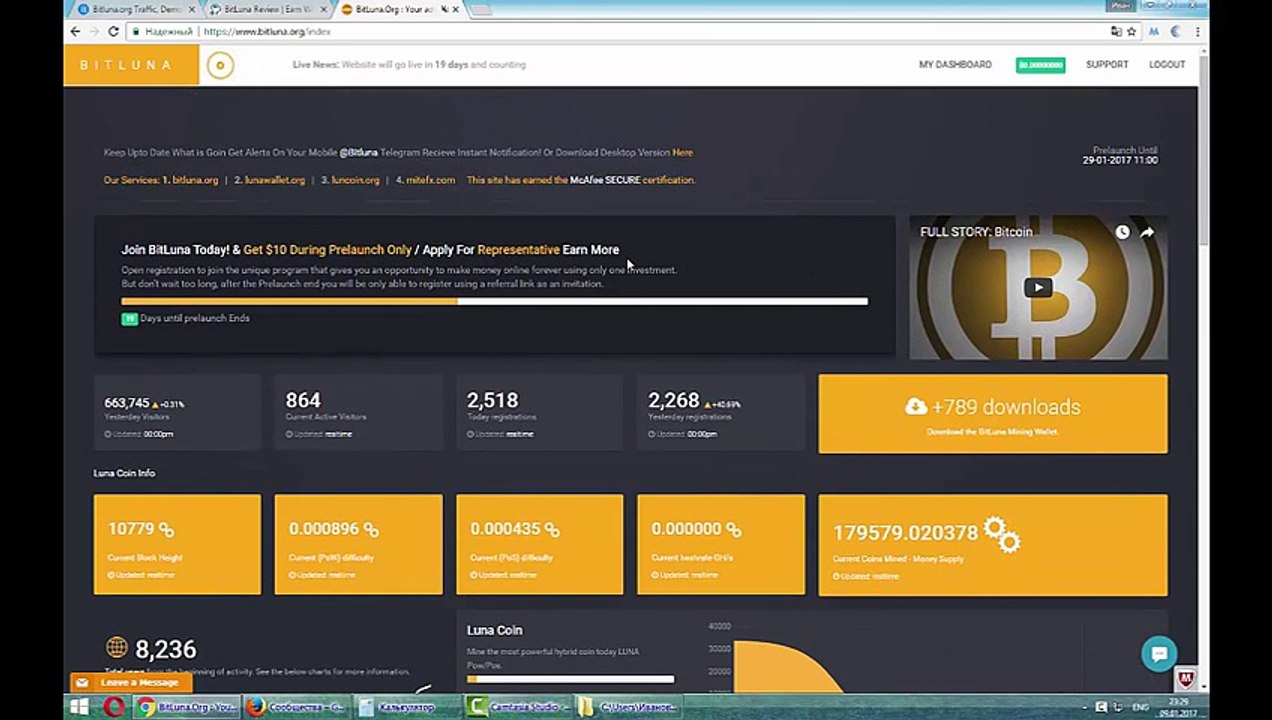Click the 10779 block height card
The image size is (1272, 720).
(x=177, y=544)
